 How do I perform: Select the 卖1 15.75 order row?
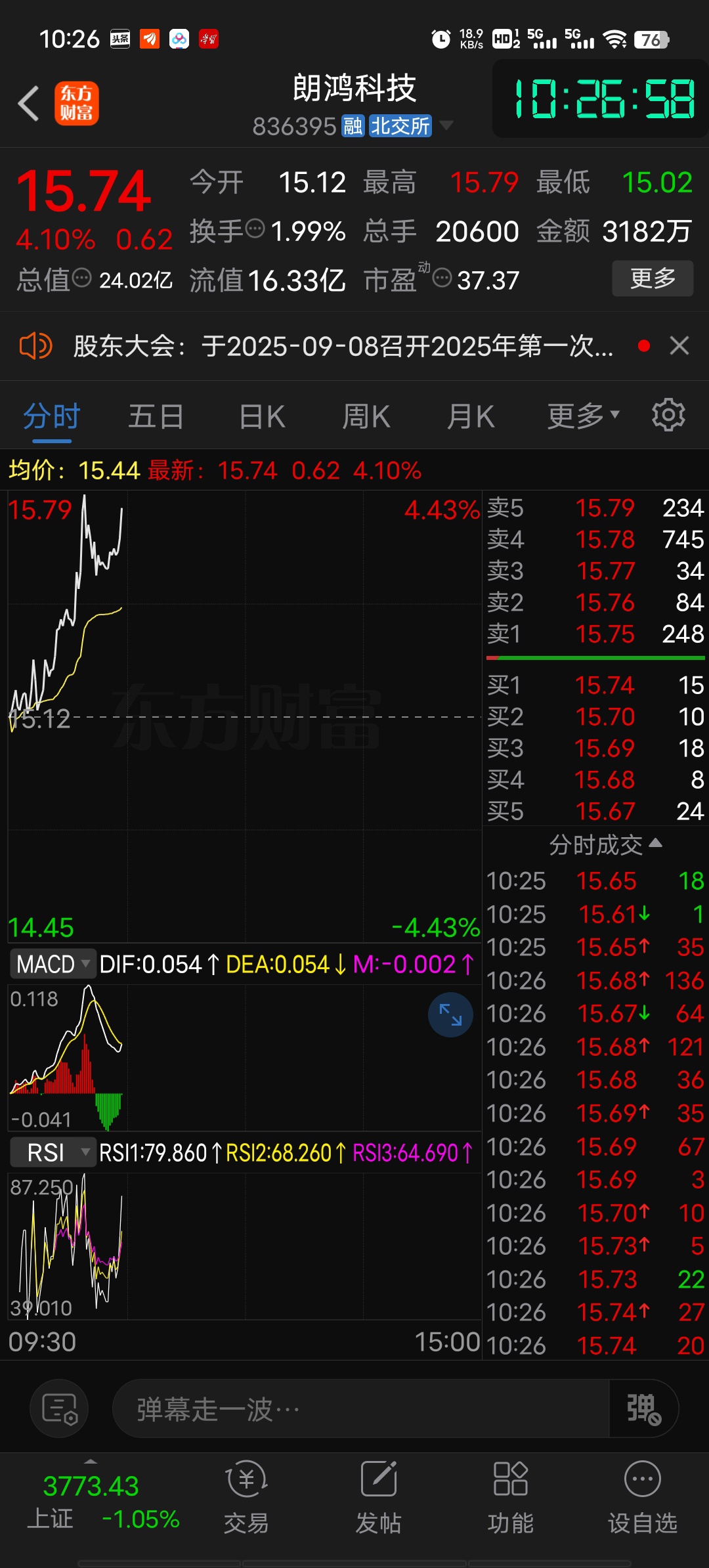pos(595,634)
